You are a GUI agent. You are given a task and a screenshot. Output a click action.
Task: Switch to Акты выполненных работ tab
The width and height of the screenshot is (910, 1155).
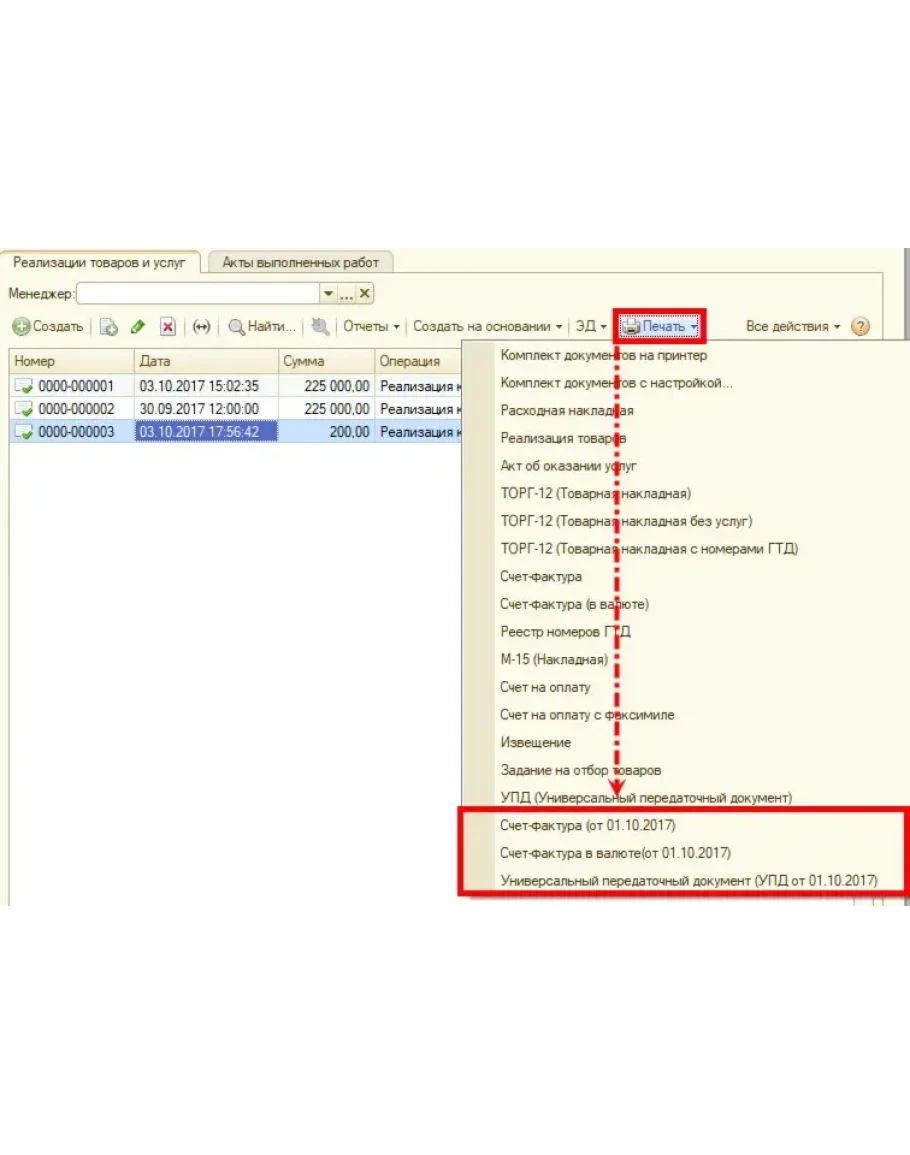(x=300, y=262)
